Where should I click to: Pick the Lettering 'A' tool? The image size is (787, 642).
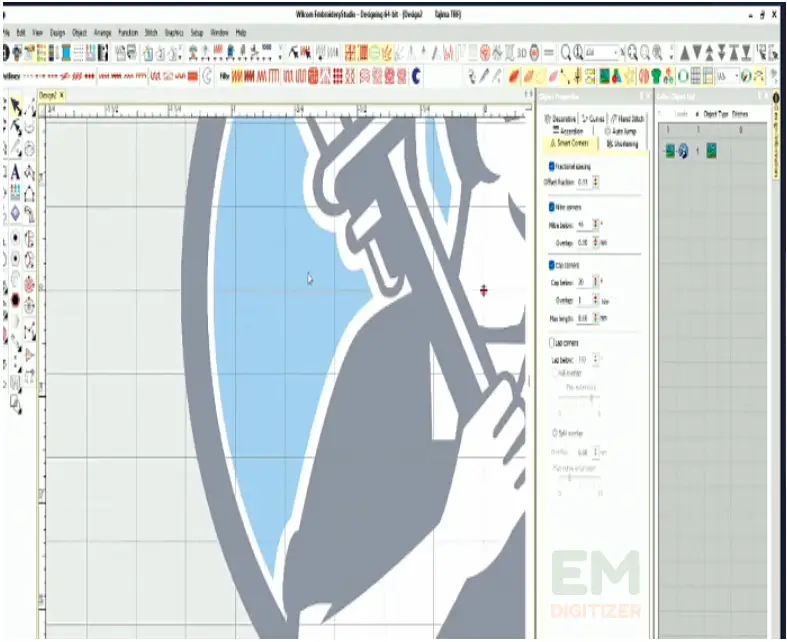15,172
